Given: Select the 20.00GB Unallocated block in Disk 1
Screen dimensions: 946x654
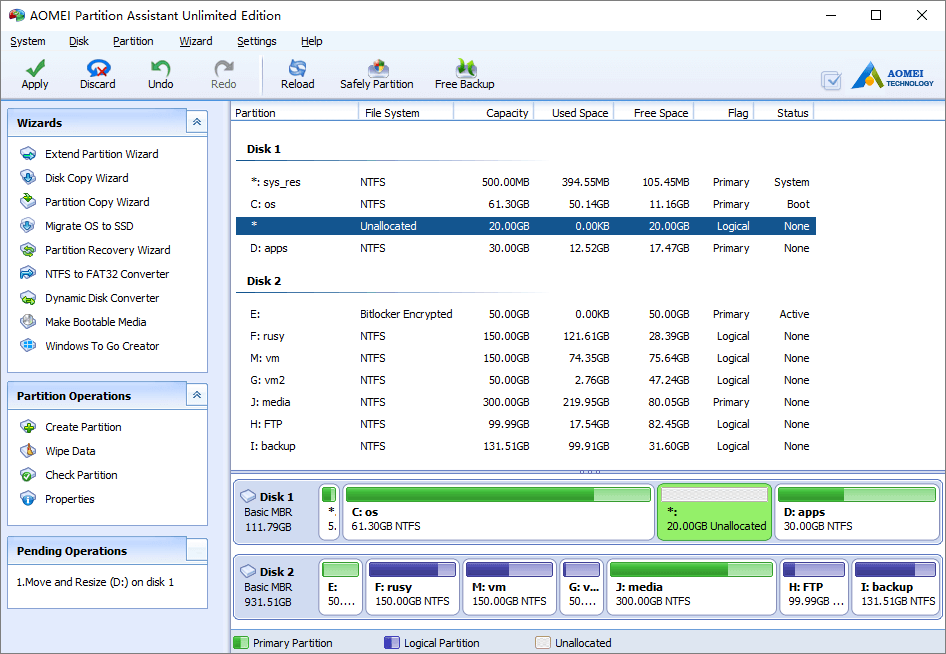Looking at the screenshot, I should click(x=714, y=512).
